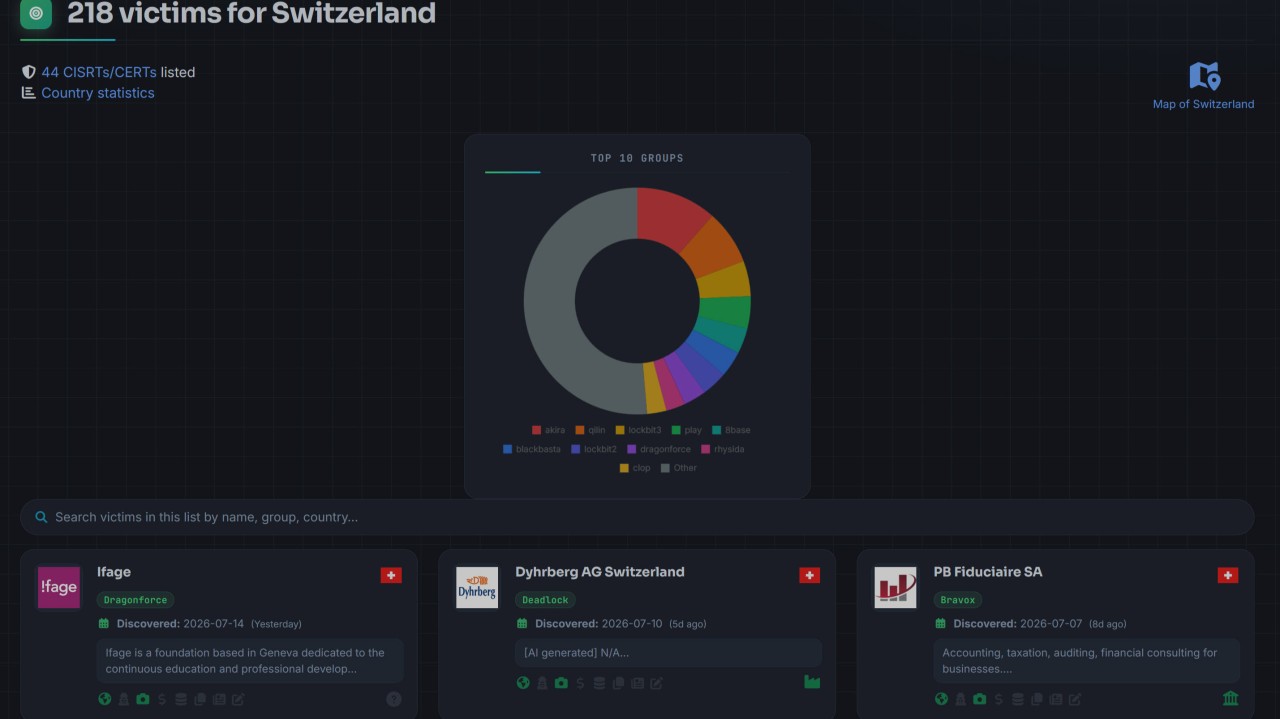
Task: Click the newspaper icon on Dyhrberg card
Action: 637,683
